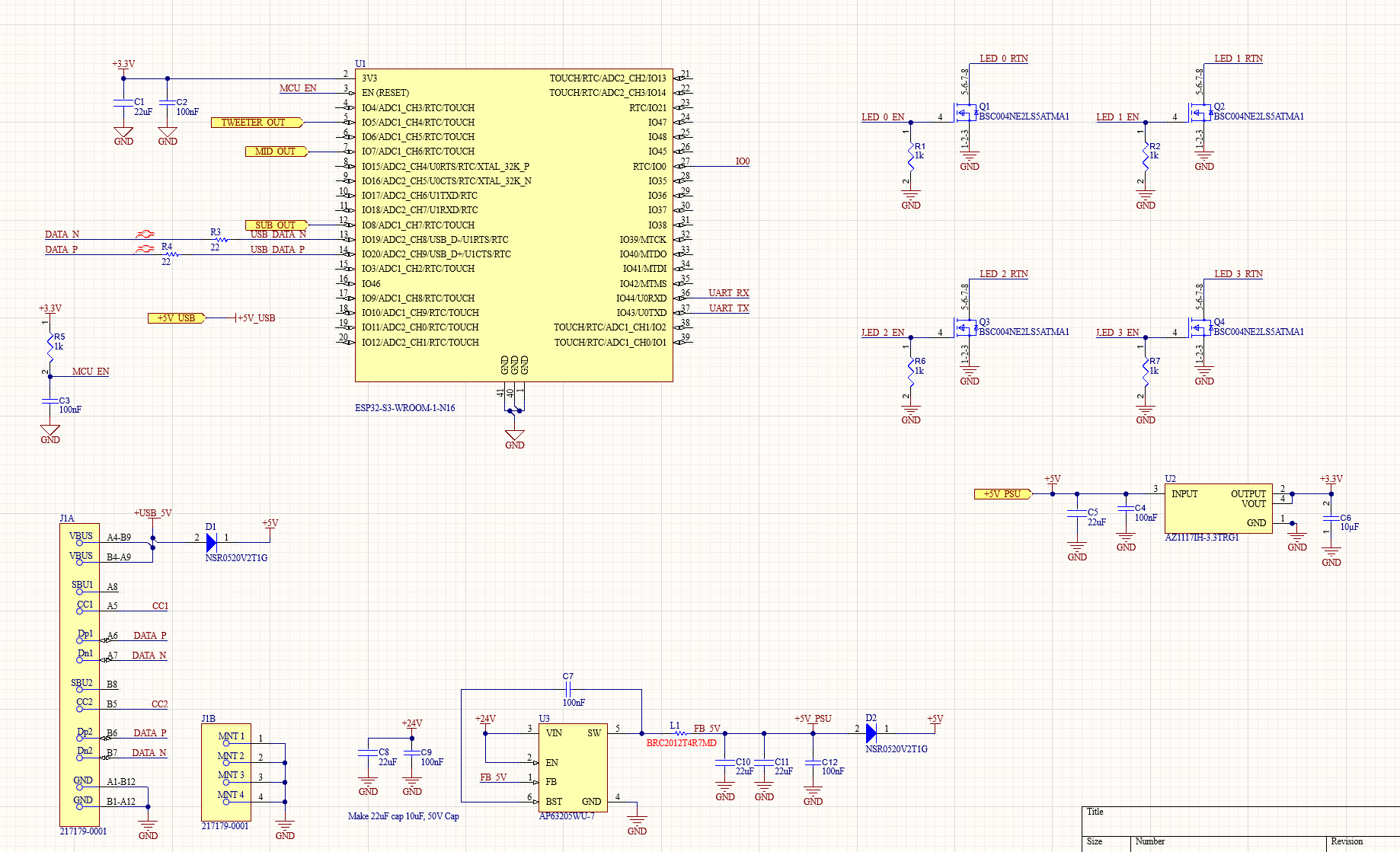This screenshot has height=852, width=1400.
Task: Select the ESP32-S3-WROOM-1-N16 U1 component body
Action: [x=514, y=225]
